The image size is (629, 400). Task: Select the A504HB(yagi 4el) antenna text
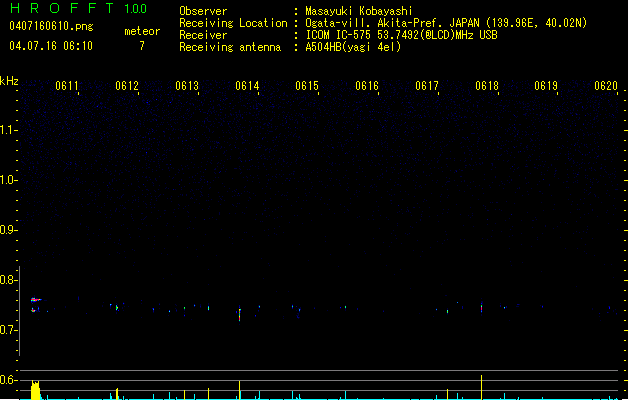click(353, 47)
